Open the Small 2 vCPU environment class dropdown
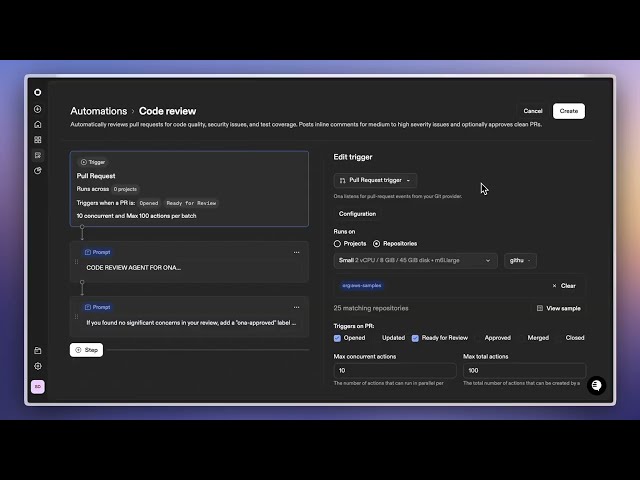The image size is (640, 480). (x=415, y=260)
